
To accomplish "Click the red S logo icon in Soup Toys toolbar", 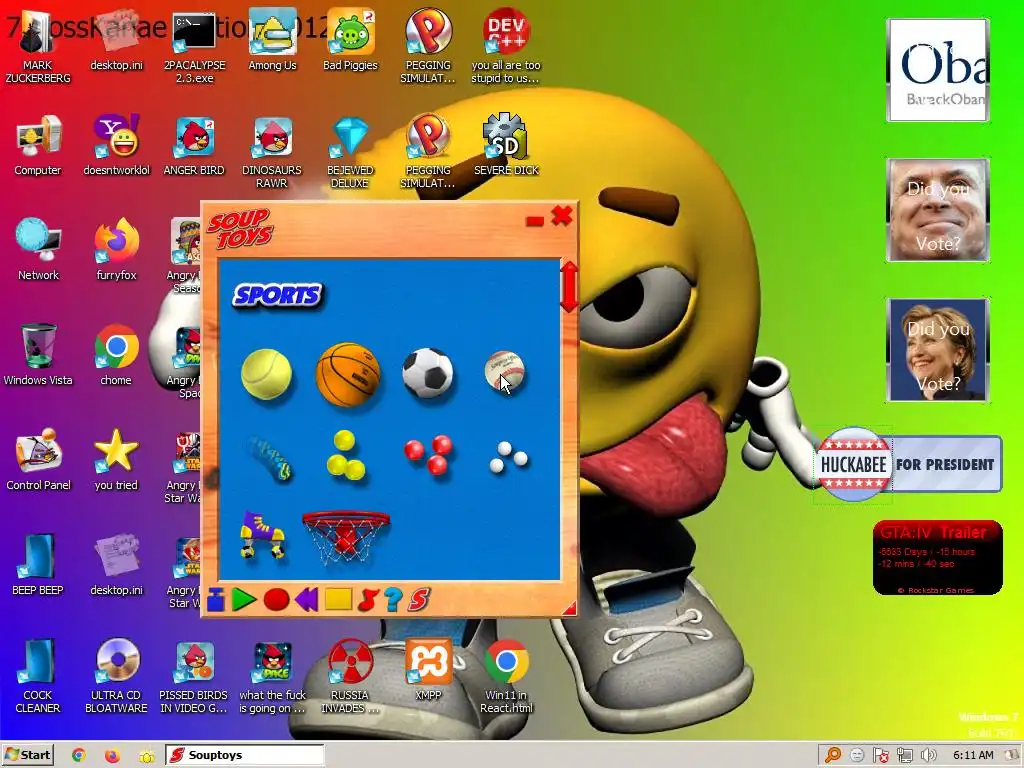I will click(420, 600).
